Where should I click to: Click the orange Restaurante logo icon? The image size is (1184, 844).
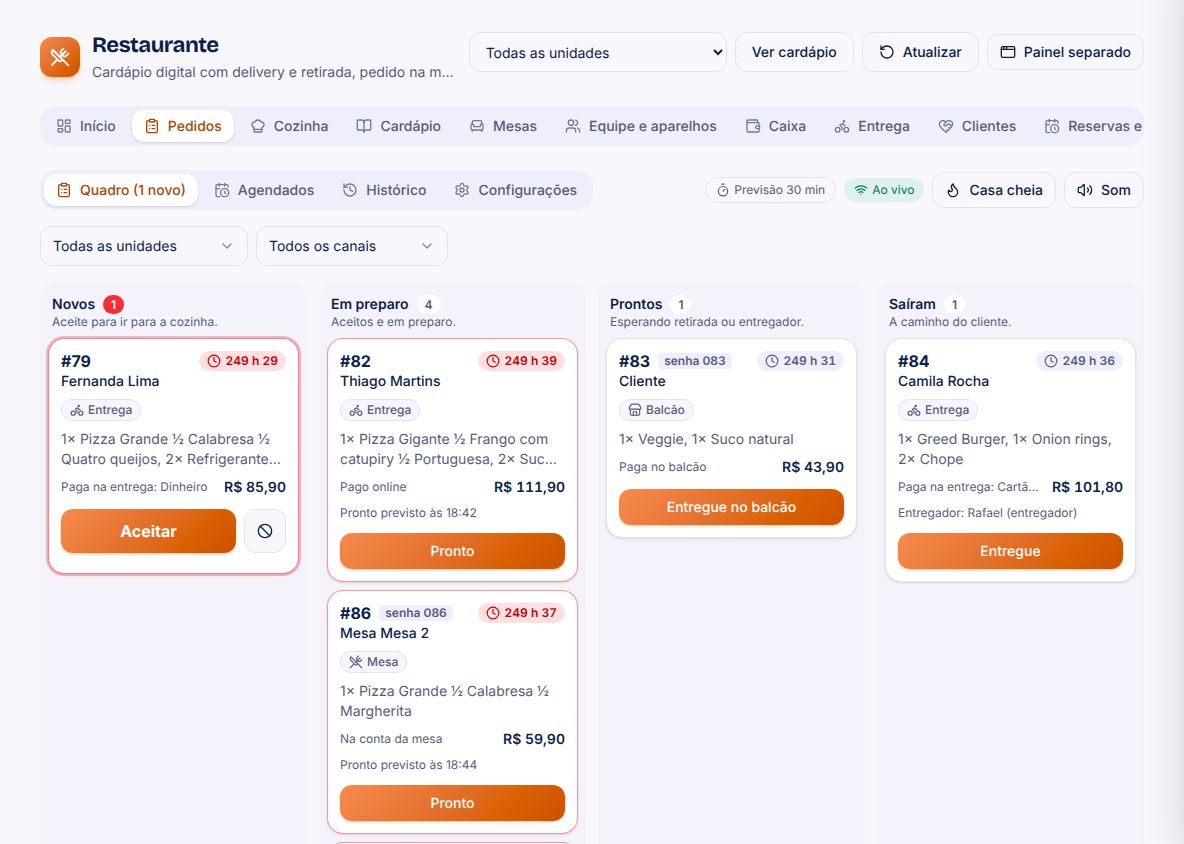[x=60, y=57]
